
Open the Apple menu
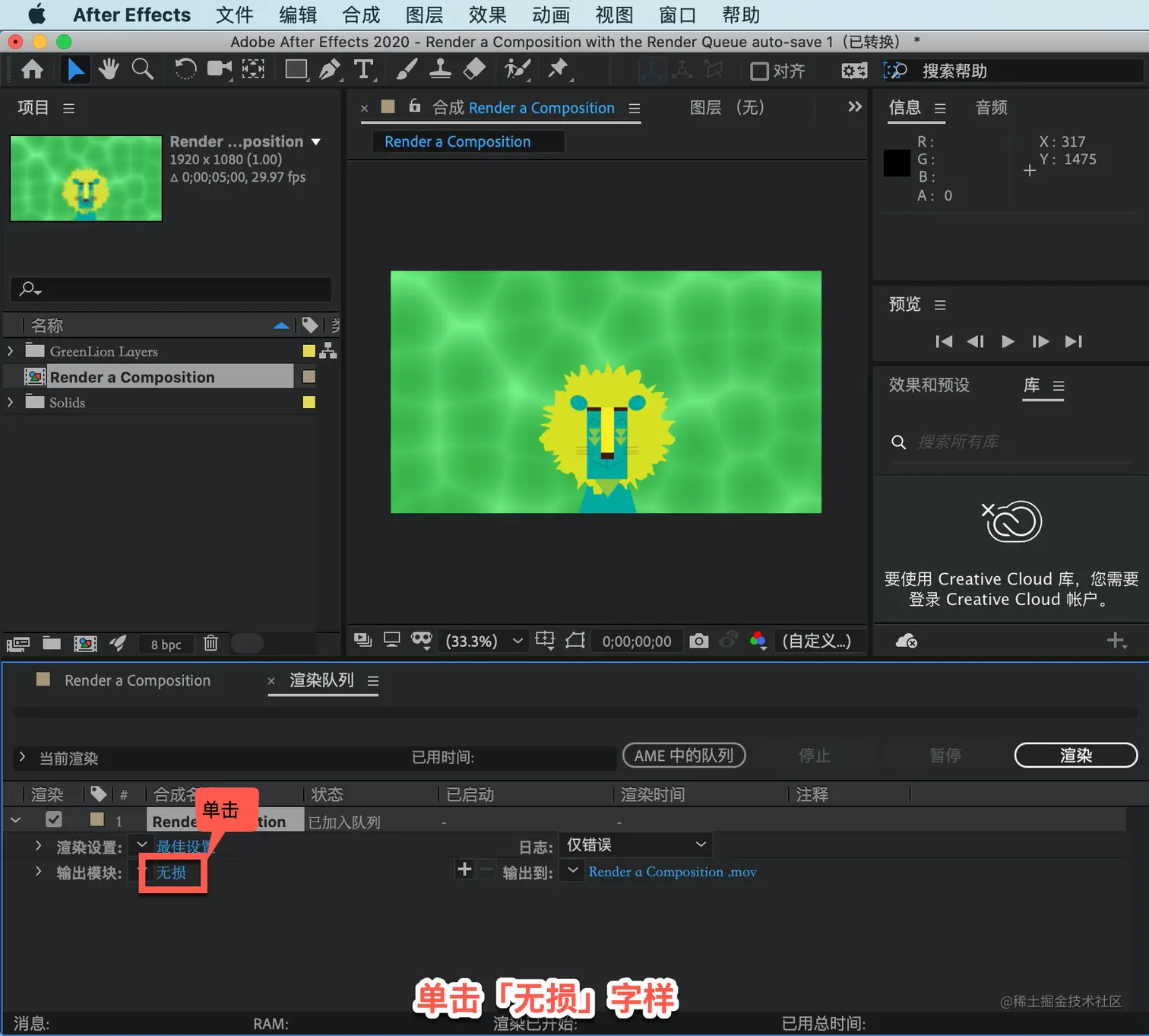click(36, 14)
